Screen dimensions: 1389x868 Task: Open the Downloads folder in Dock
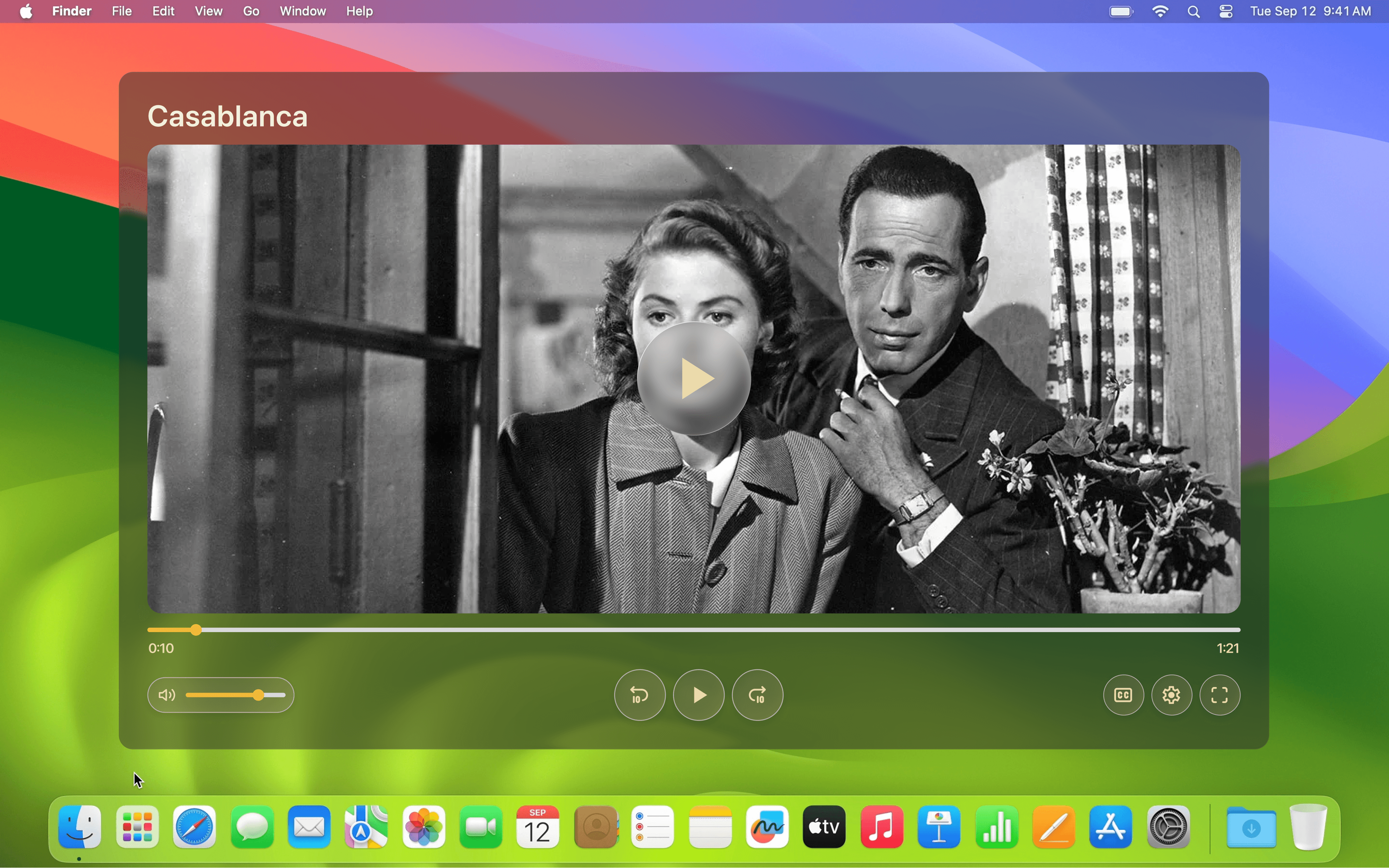[x=1251, y=827]
